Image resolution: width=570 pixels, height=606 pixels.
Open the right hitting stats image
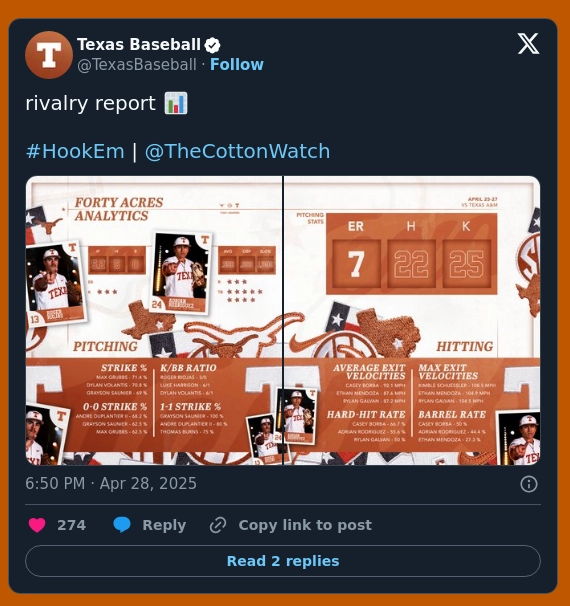[412, 320]
